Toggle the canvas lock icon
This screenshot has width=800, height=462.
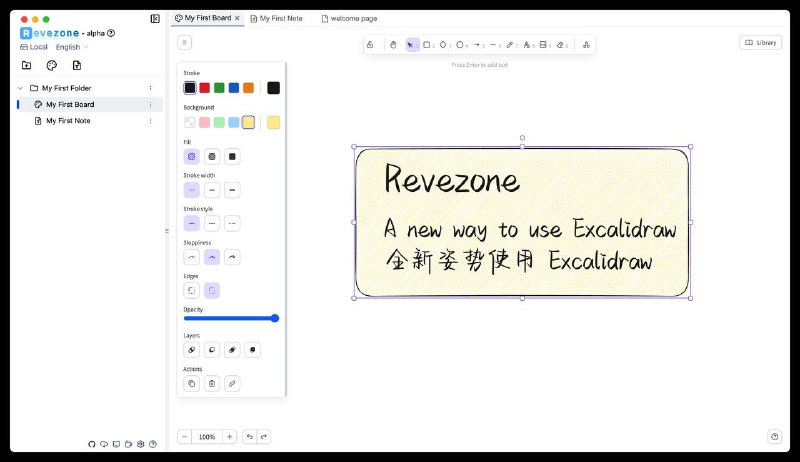click(x=370, y=44)
